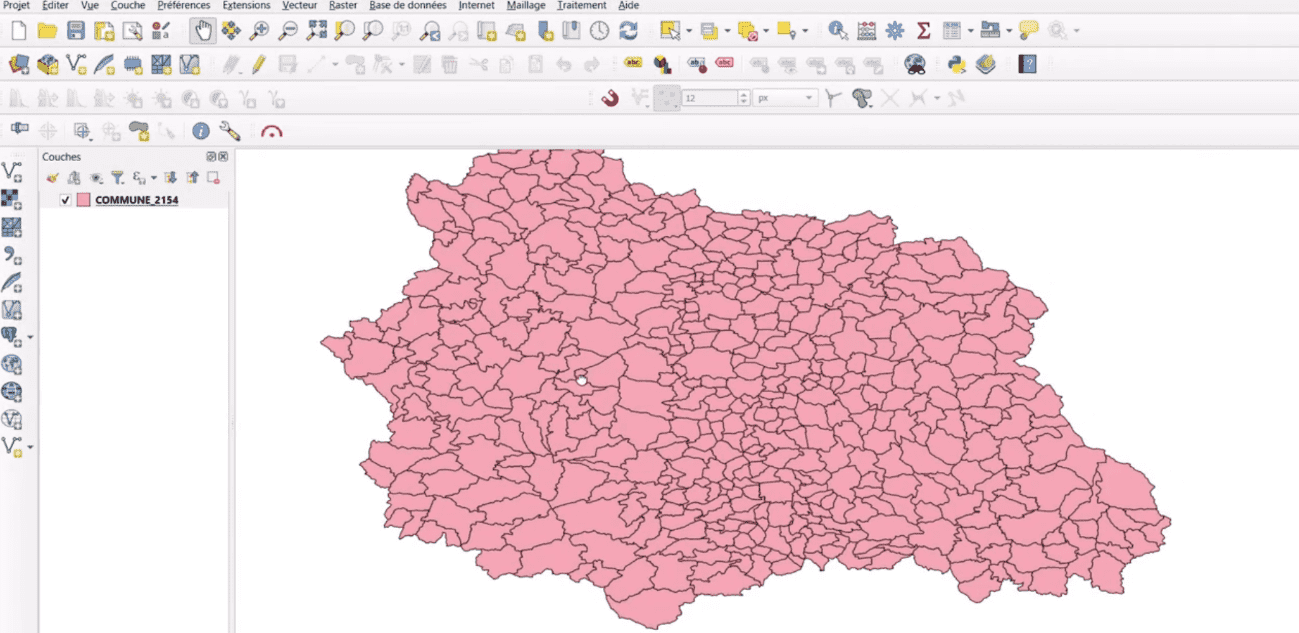
Task: Open the Extensions menu
Action: [x=246, y=5]
